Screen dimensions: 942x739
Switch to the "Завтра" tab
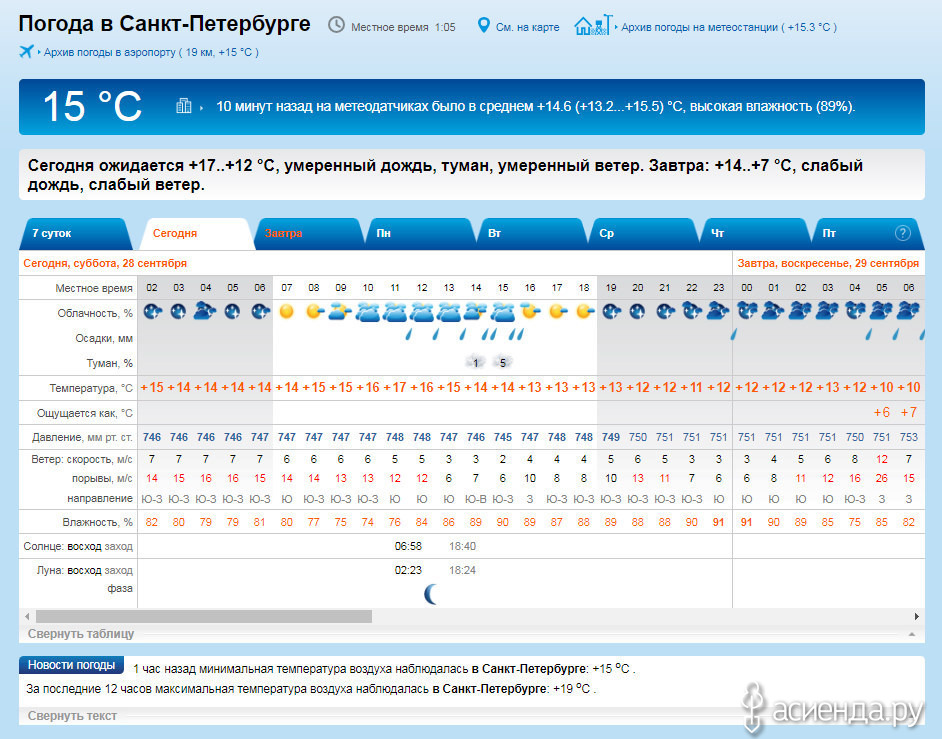tap(309, 233)
